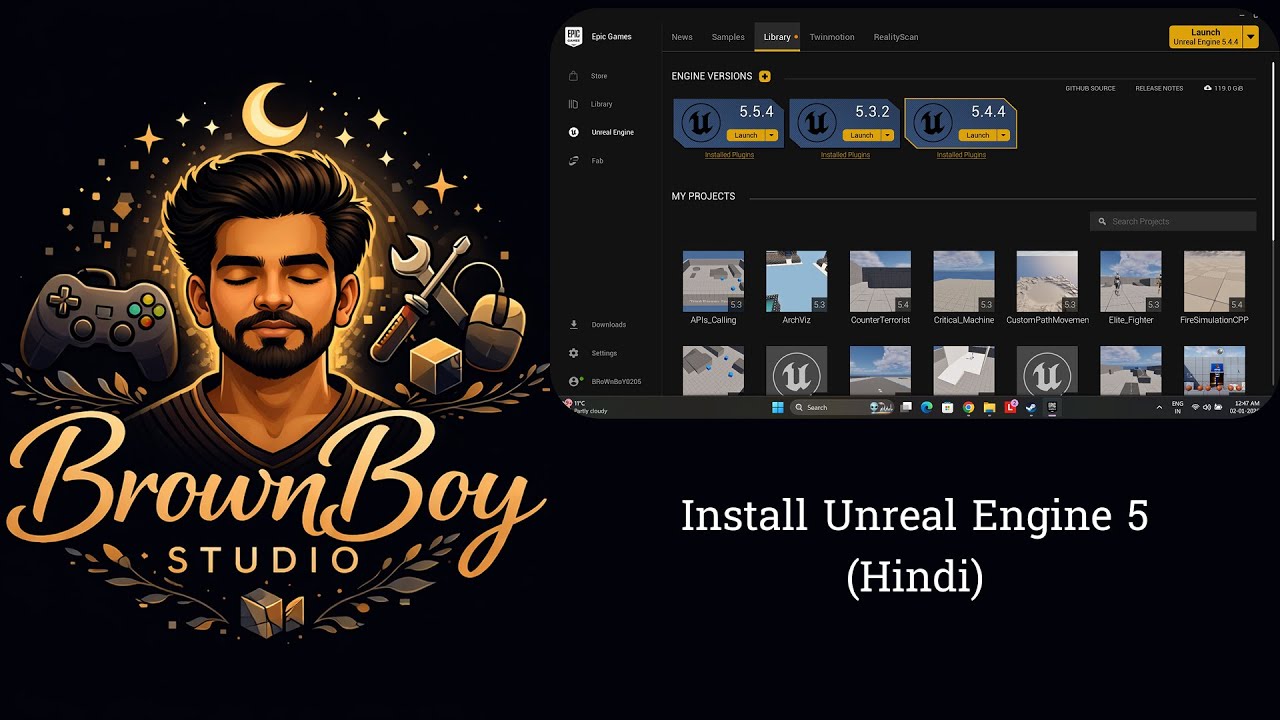This screenshot has height=720, width=1280.
Task: Open the Twinmotion tab
Action: pyautogui.click(x=832, y=37)
